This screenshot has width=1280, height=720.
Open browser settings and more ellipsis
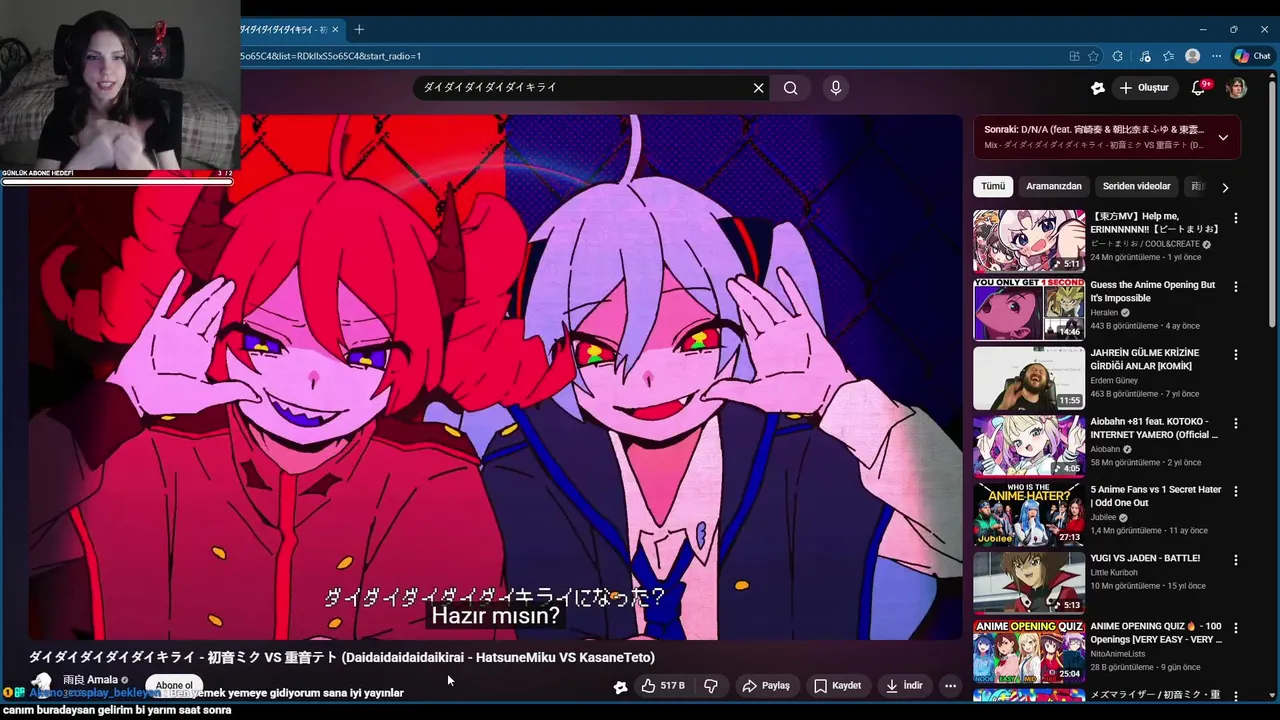[1216, 56]
